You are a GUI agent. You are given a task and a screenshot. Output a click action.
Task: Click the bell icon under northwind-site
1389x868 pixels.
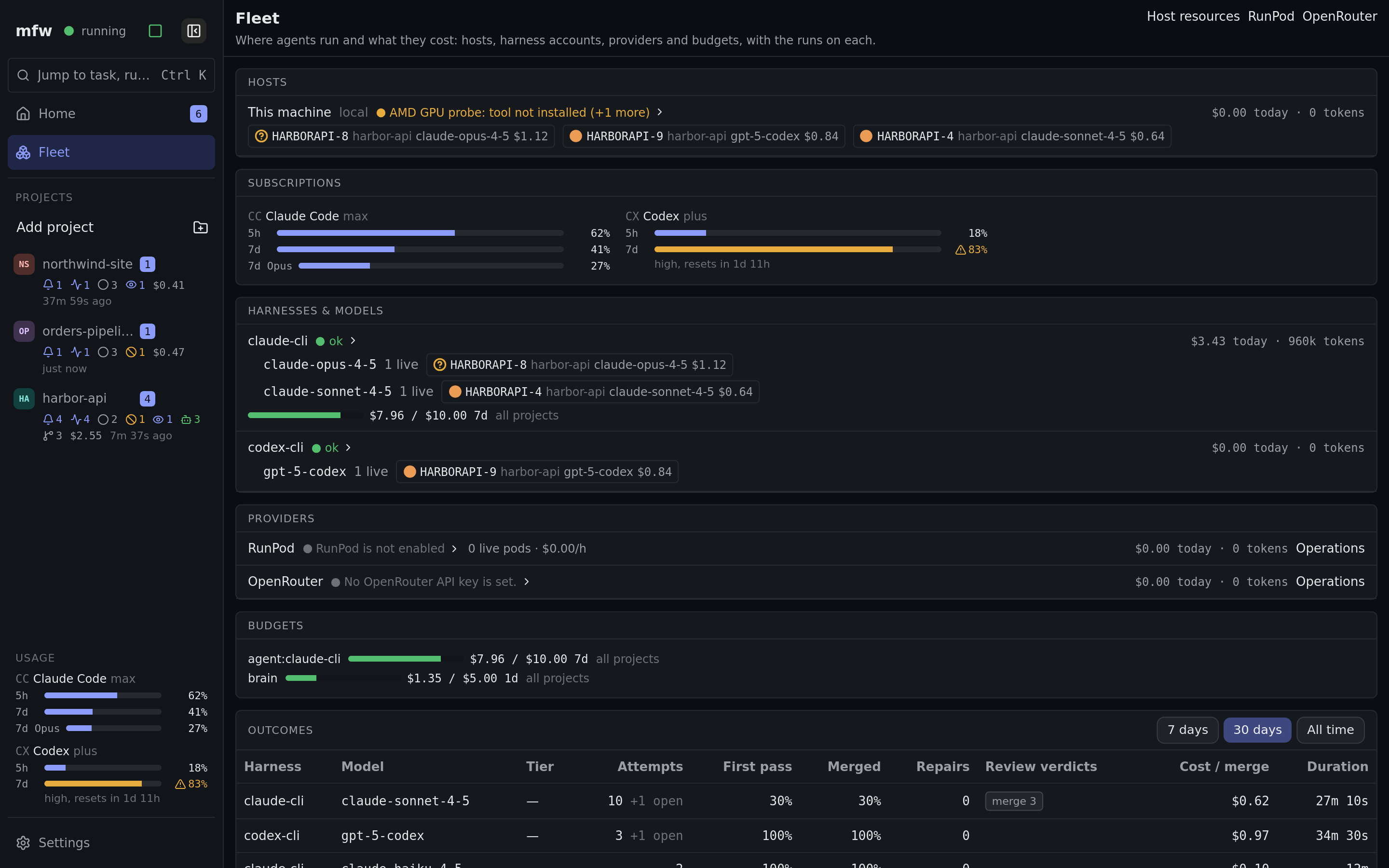pyautogui.click(x=48, y=285)
